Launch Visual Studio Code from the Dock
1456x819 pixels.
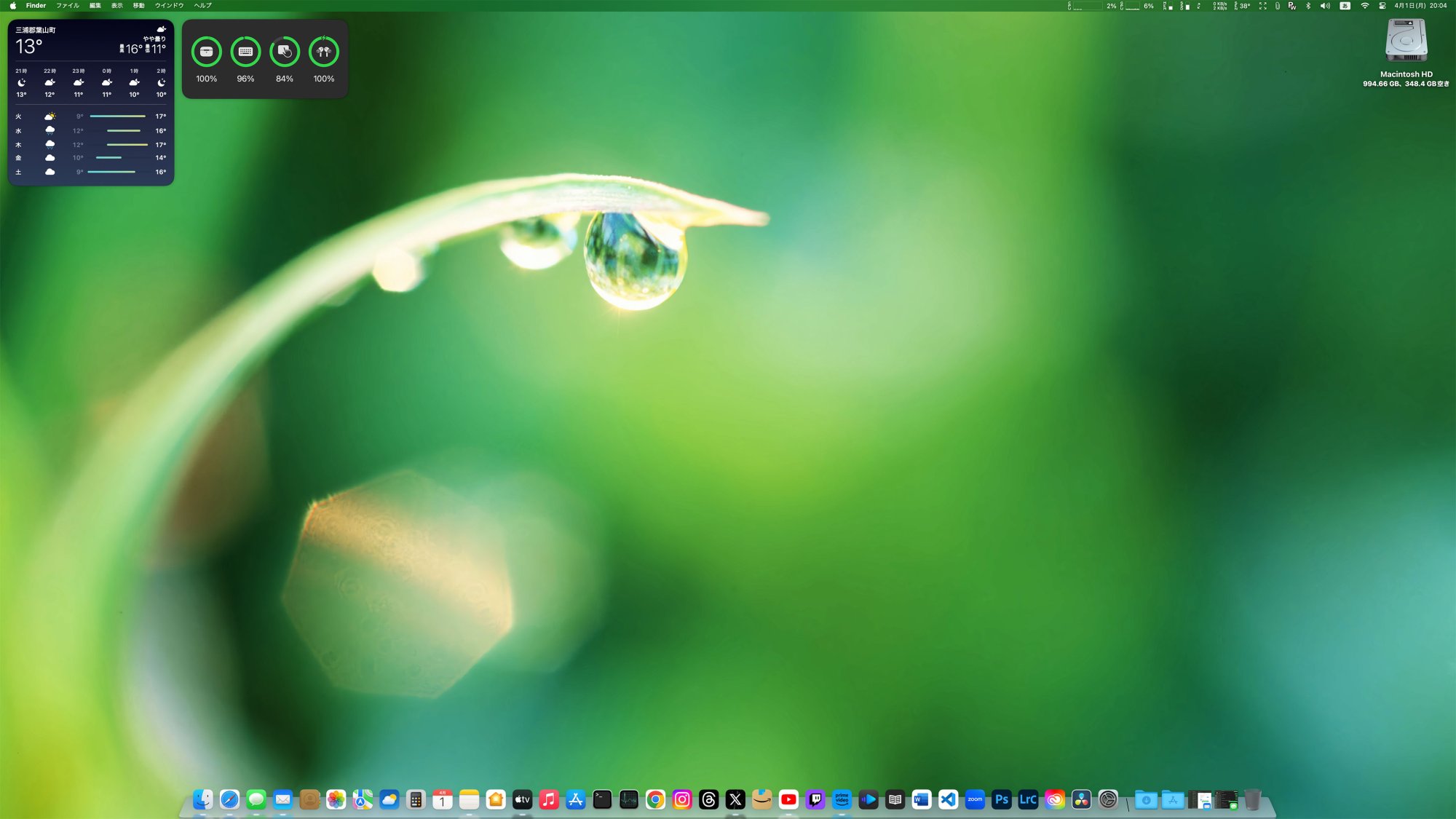(x=948, y=799)
